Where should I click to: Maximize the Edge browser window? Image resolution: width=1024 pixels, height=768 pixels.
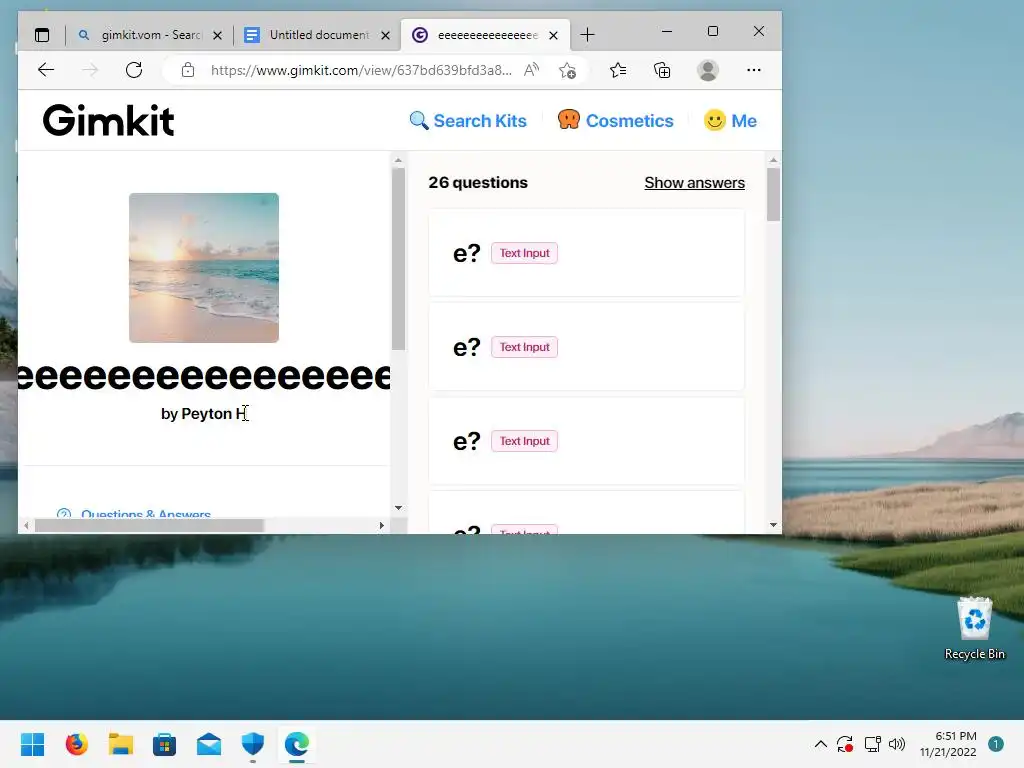(713, 31)
